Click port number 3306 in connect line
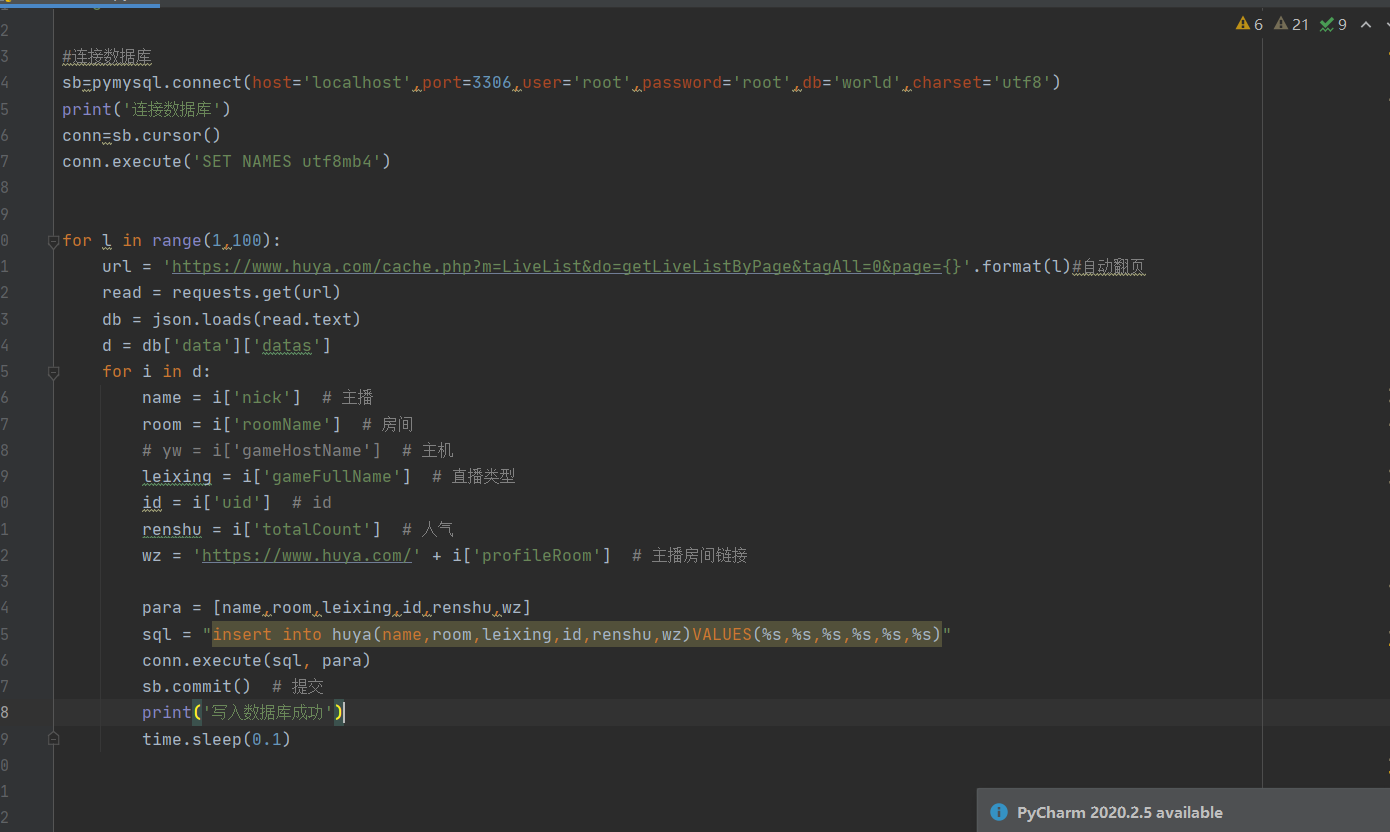Screen dimensions: 1390x832 492,82
